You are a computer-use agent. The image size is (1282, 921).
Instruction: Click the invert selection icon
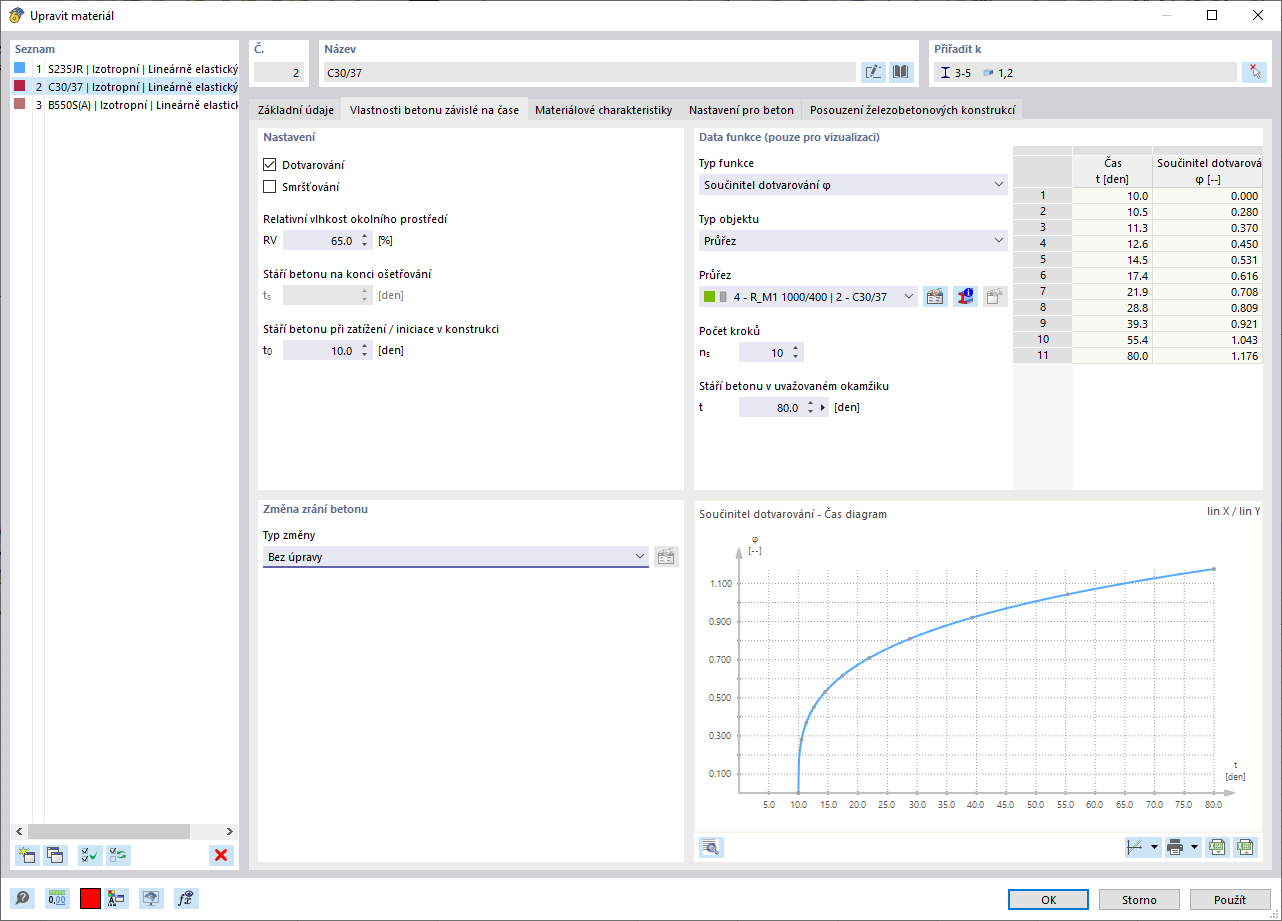(119, 855)
